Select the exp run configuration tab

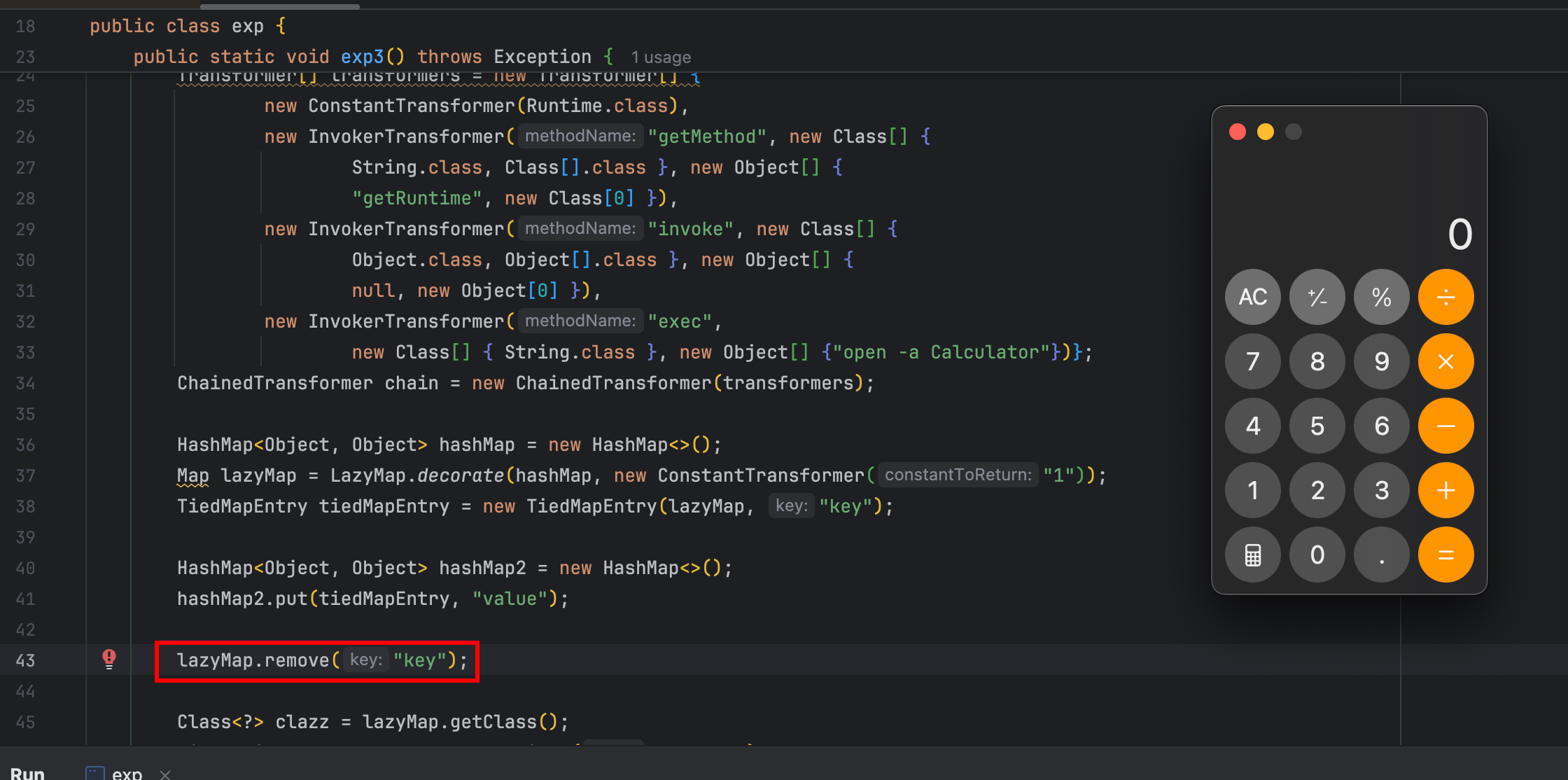click(x=114, y=773)
